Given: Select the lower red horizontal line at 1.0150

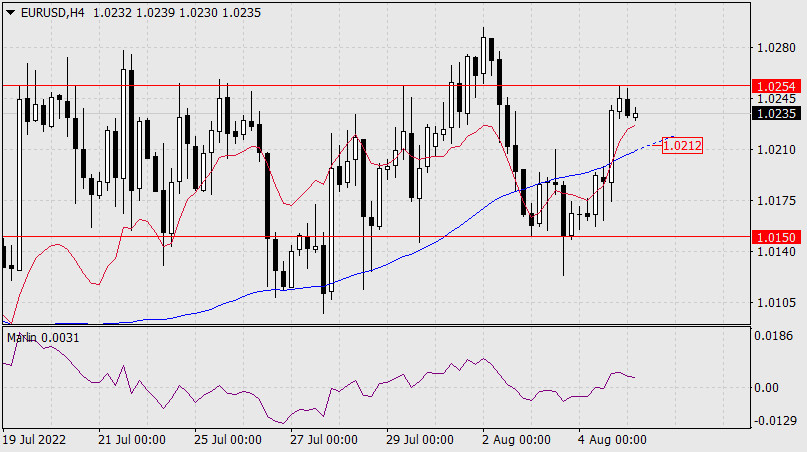Looking at the screenshot, I should point(376,237).
